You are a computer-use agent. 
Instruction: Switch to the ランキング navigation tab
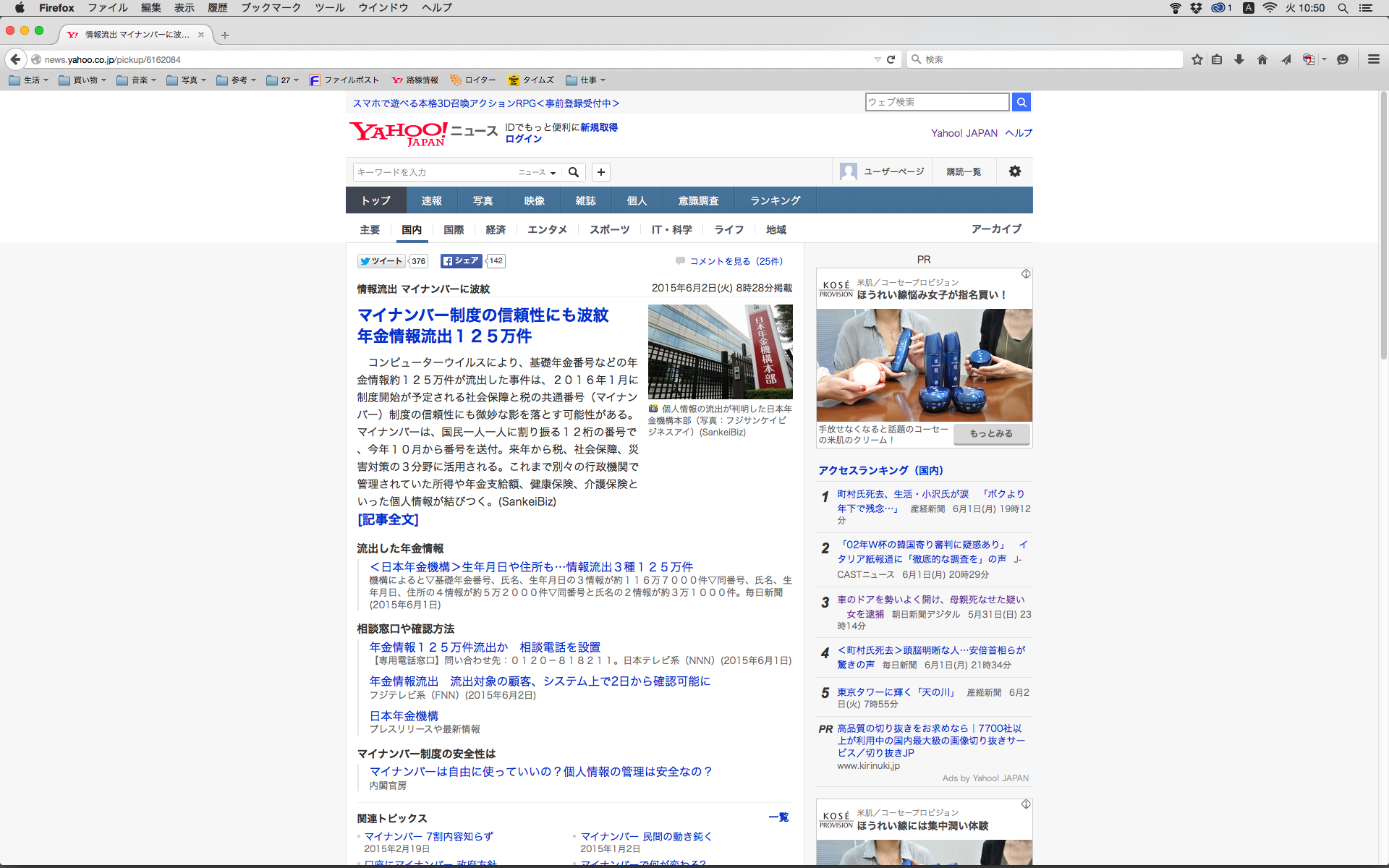(775, 200)
